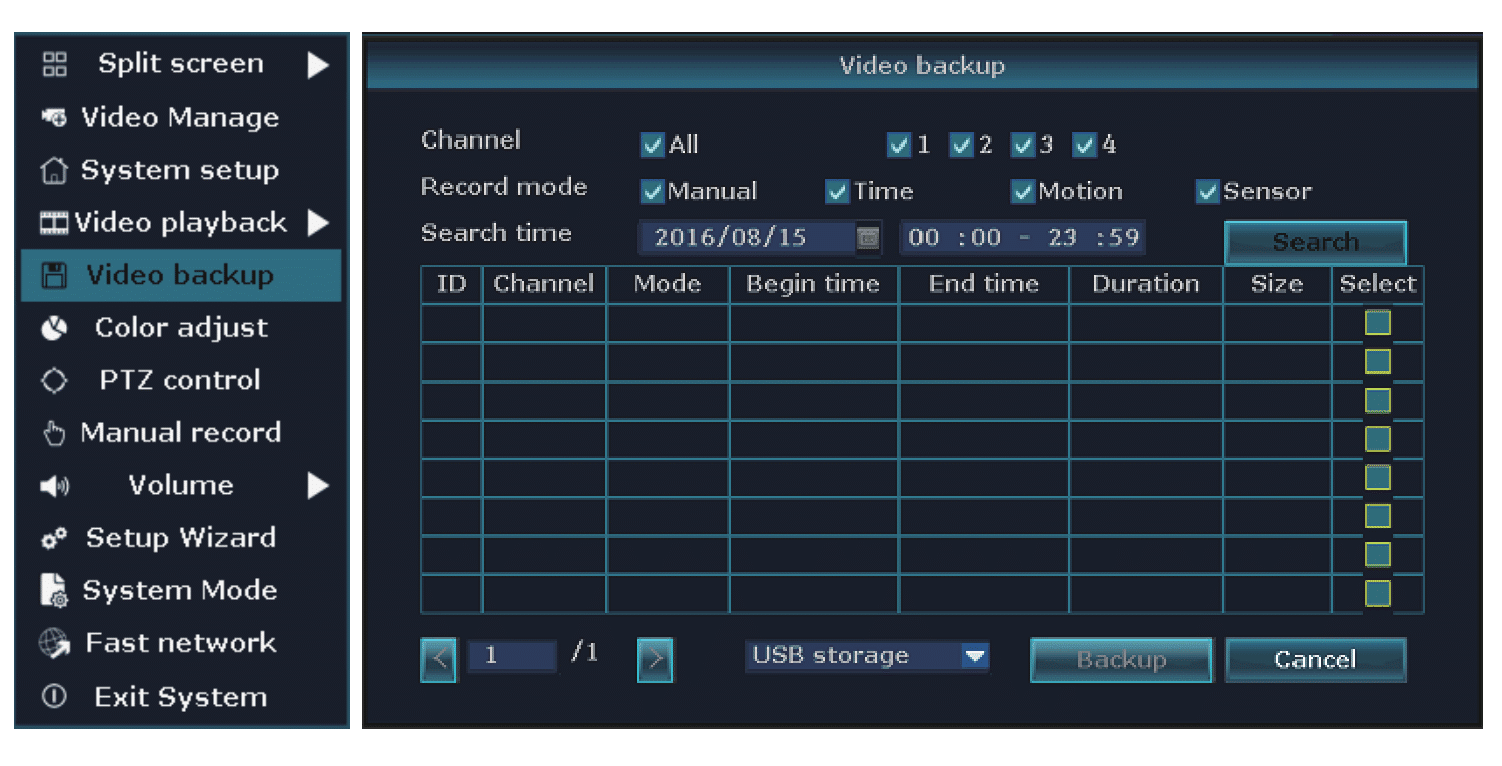This screenshot has height=766, width=1502.
Task: Uncheck the All channels checkbox
Action: click(653, 144)
